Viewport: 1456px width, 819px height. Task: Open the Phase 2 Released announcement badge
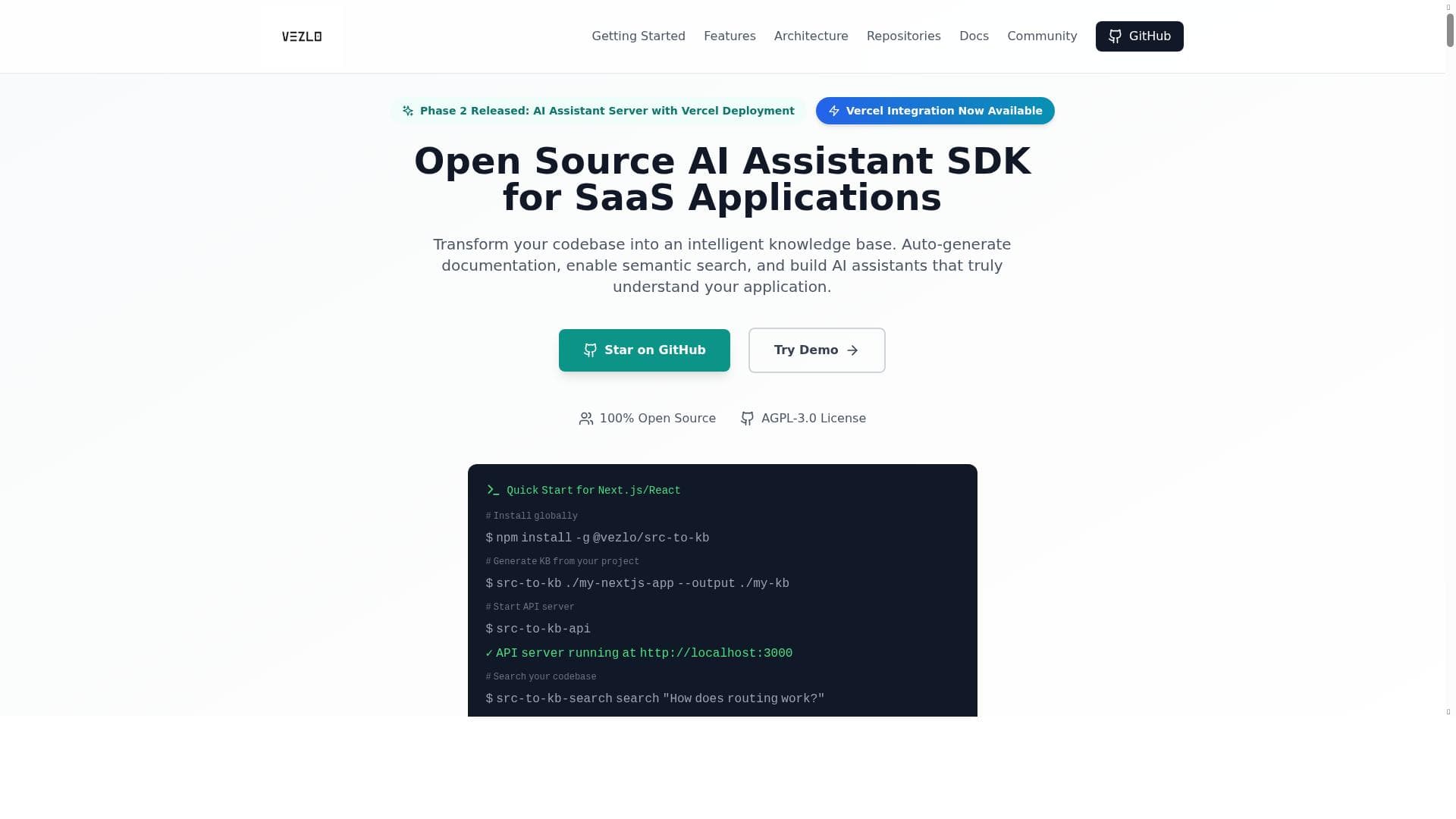tap(598, 111)
